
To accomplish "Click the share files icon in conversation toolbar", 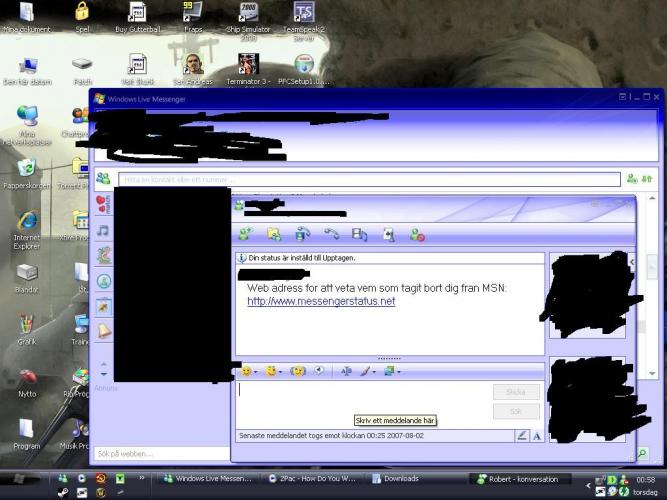I will (x=274, y=234).
